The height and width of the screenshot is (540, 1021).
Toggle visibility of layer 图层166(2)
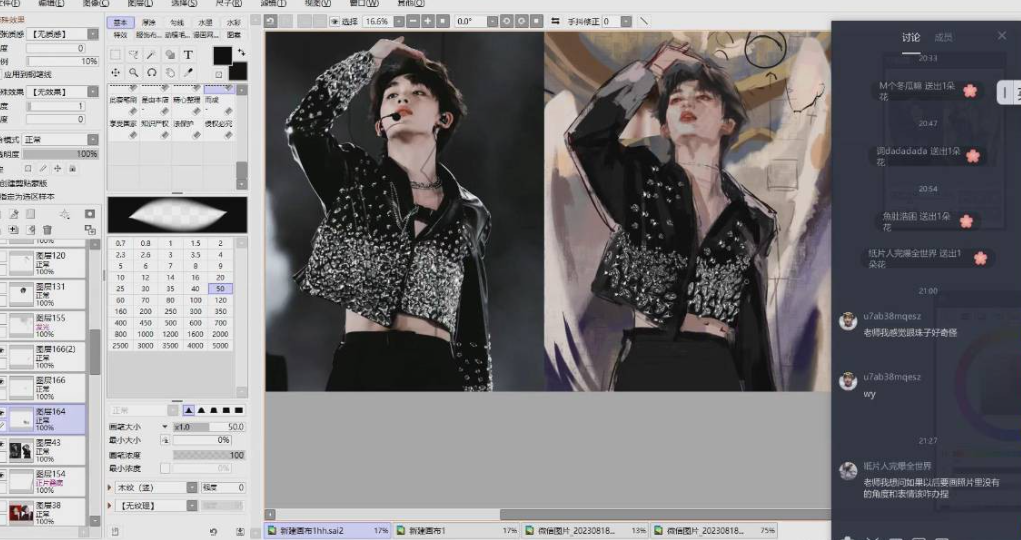click(3, 350)
